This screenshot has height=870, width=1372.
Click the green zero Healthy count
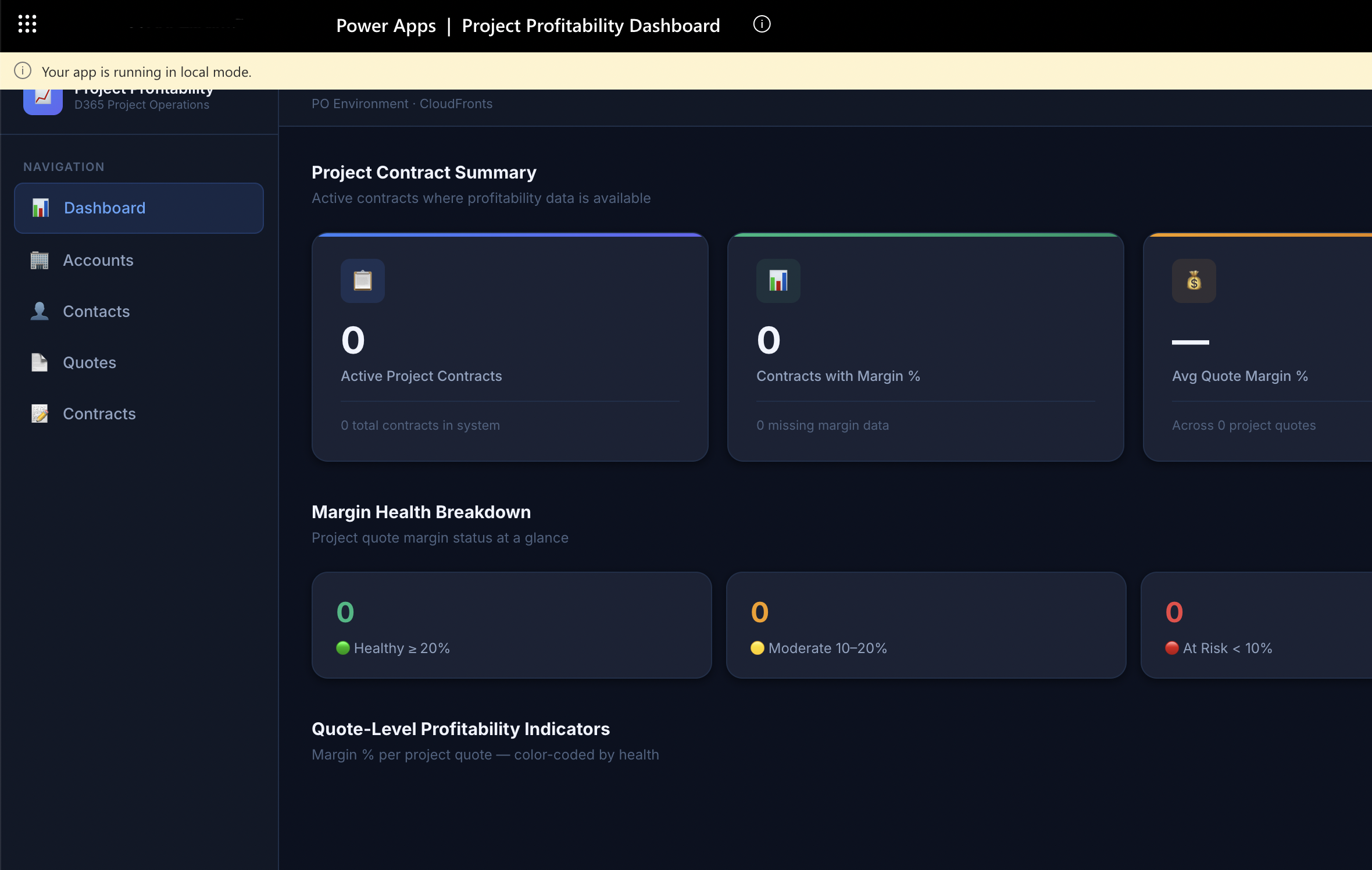[345, 612]
